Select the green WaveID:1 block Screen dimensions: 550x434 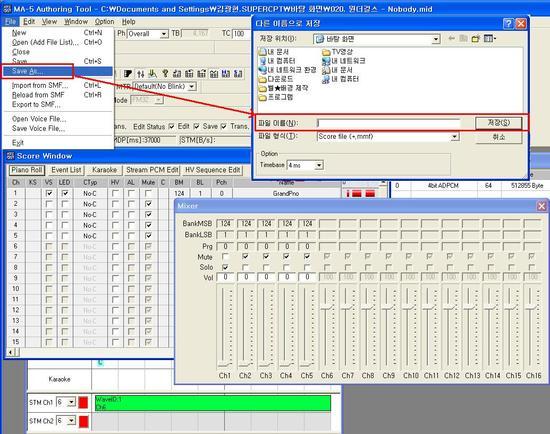[213, 403]
